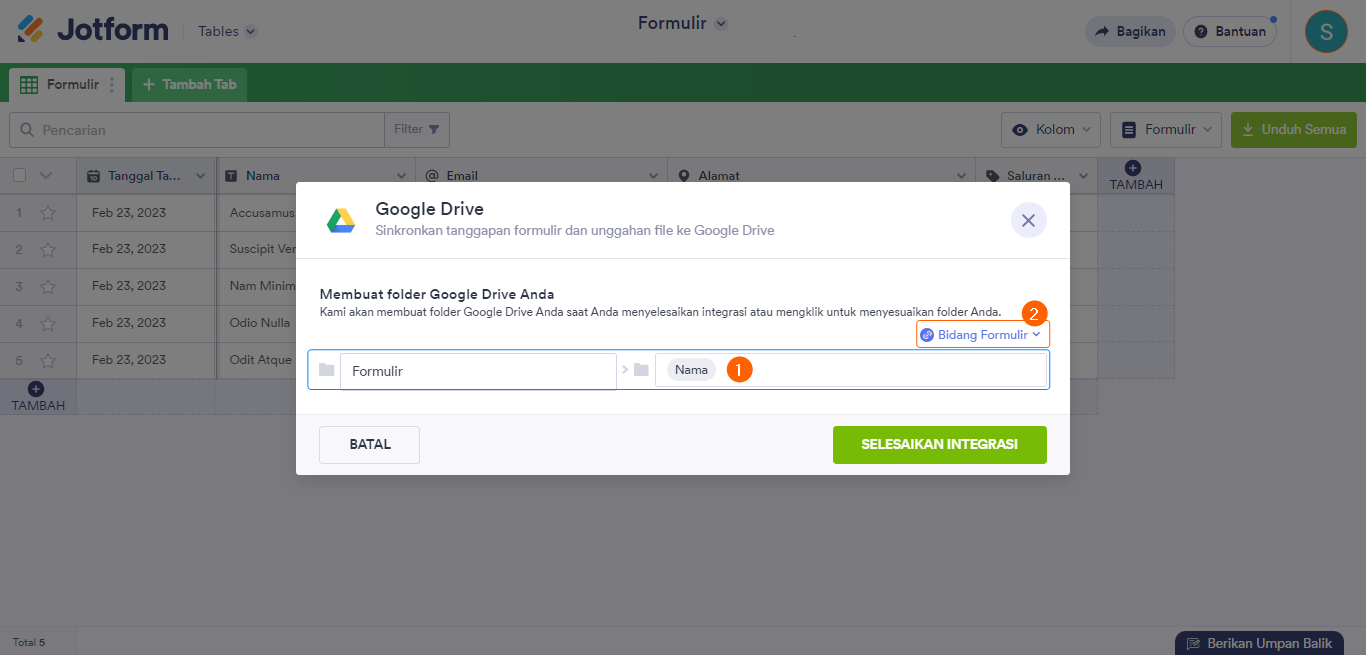Click the Google Drive logo icon

(x=341, y=220)
